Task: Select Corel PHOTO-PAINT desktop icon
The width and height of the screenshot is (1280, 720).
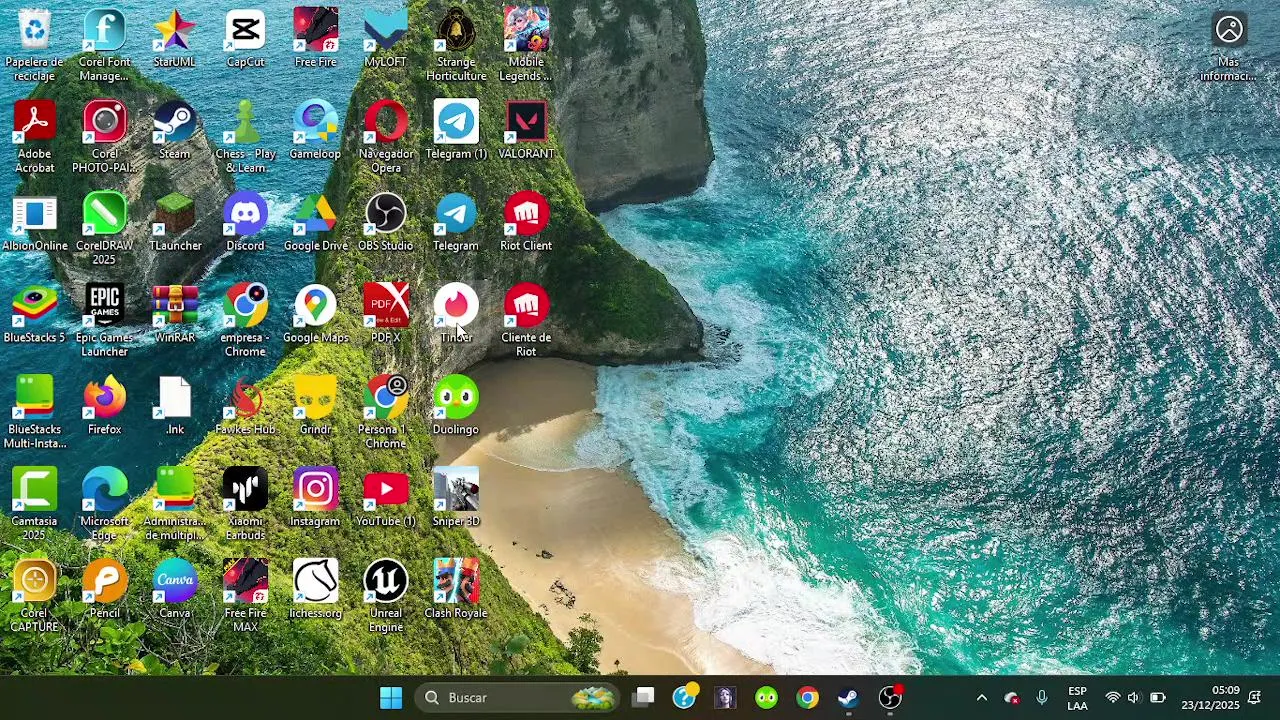Action: pos(105,137)
